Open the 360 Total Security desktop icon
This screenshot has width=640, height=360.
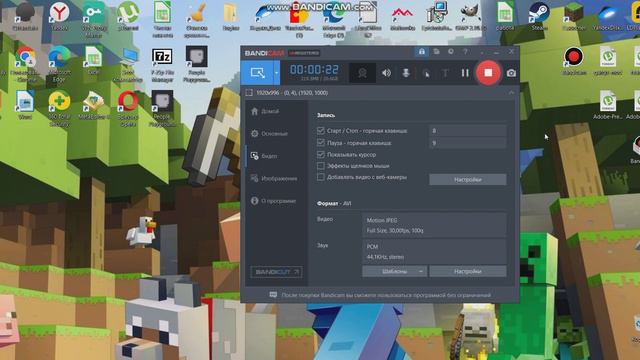pos(60,108)
